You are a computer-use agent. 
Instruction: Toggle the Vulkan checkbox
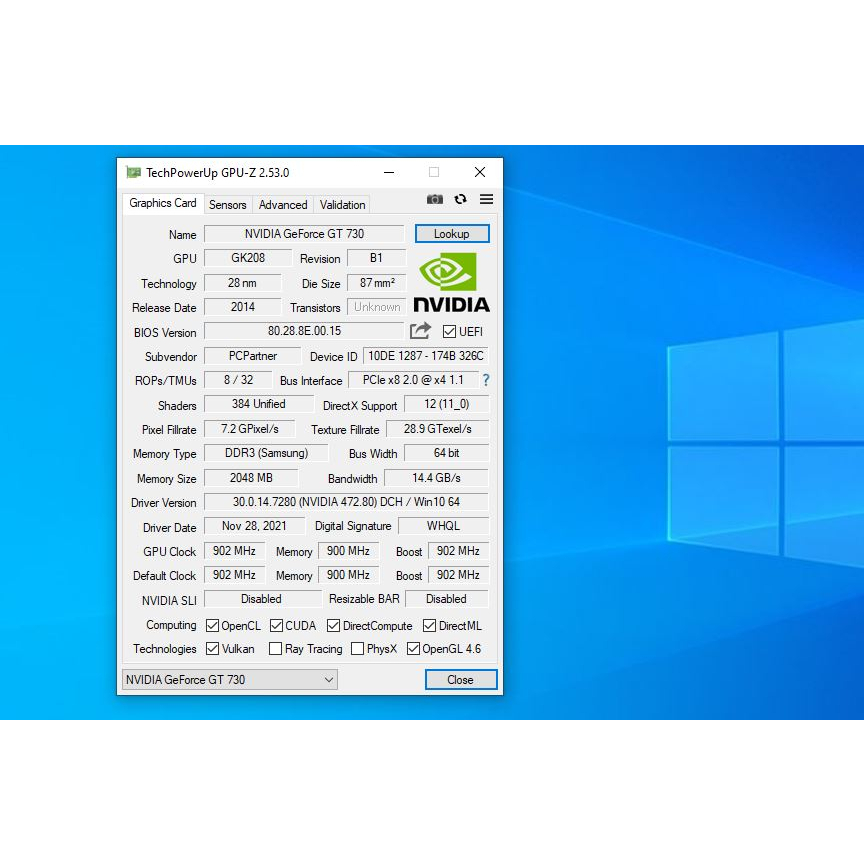coord(213,649)
